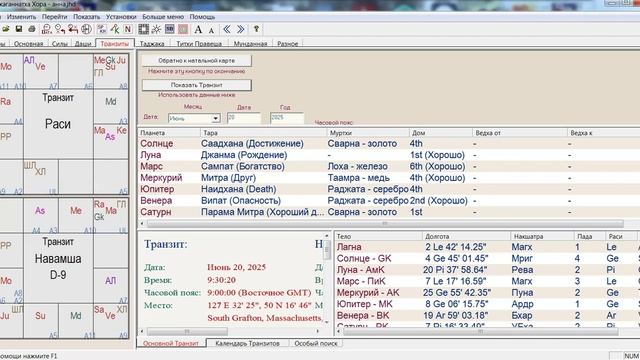Click the Солнце - GK longitude row
640x360 pixels.
pyautogui.click(x=487, y=258)
